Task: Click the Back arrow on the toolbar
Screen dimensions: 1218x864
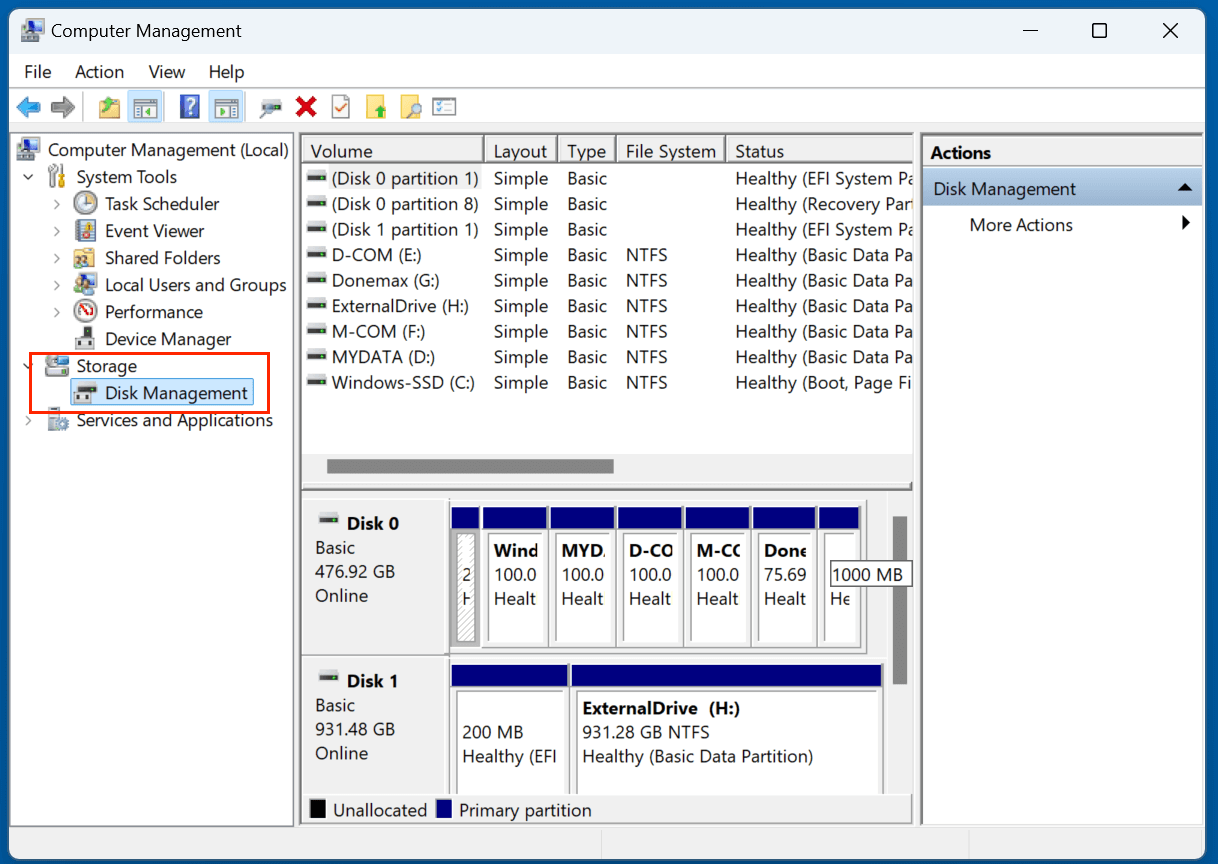Action: click(28, 107)
